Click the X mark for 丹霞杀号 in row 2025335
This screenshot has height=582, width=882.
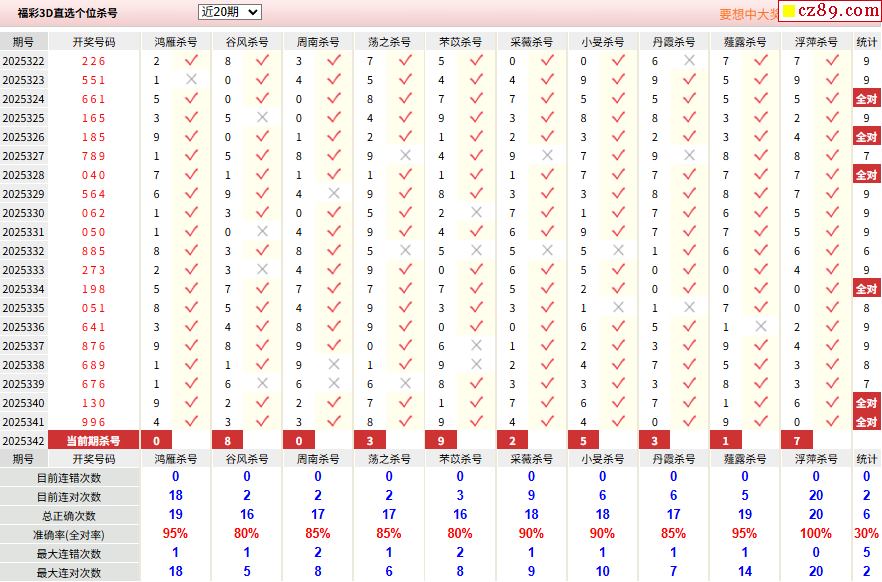pos(689,308)
